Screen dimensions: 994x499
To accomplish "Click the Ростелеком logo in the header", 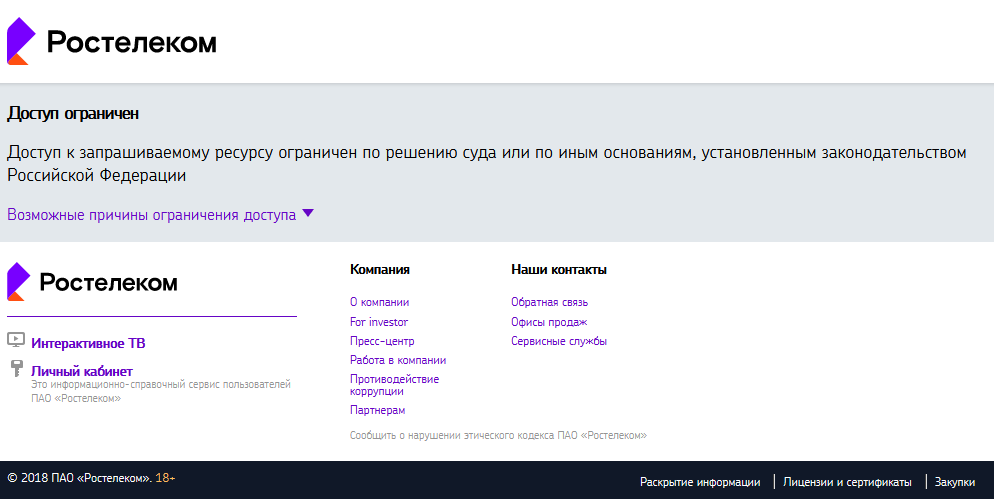I will pyautogui.click(x=112, y=41).
